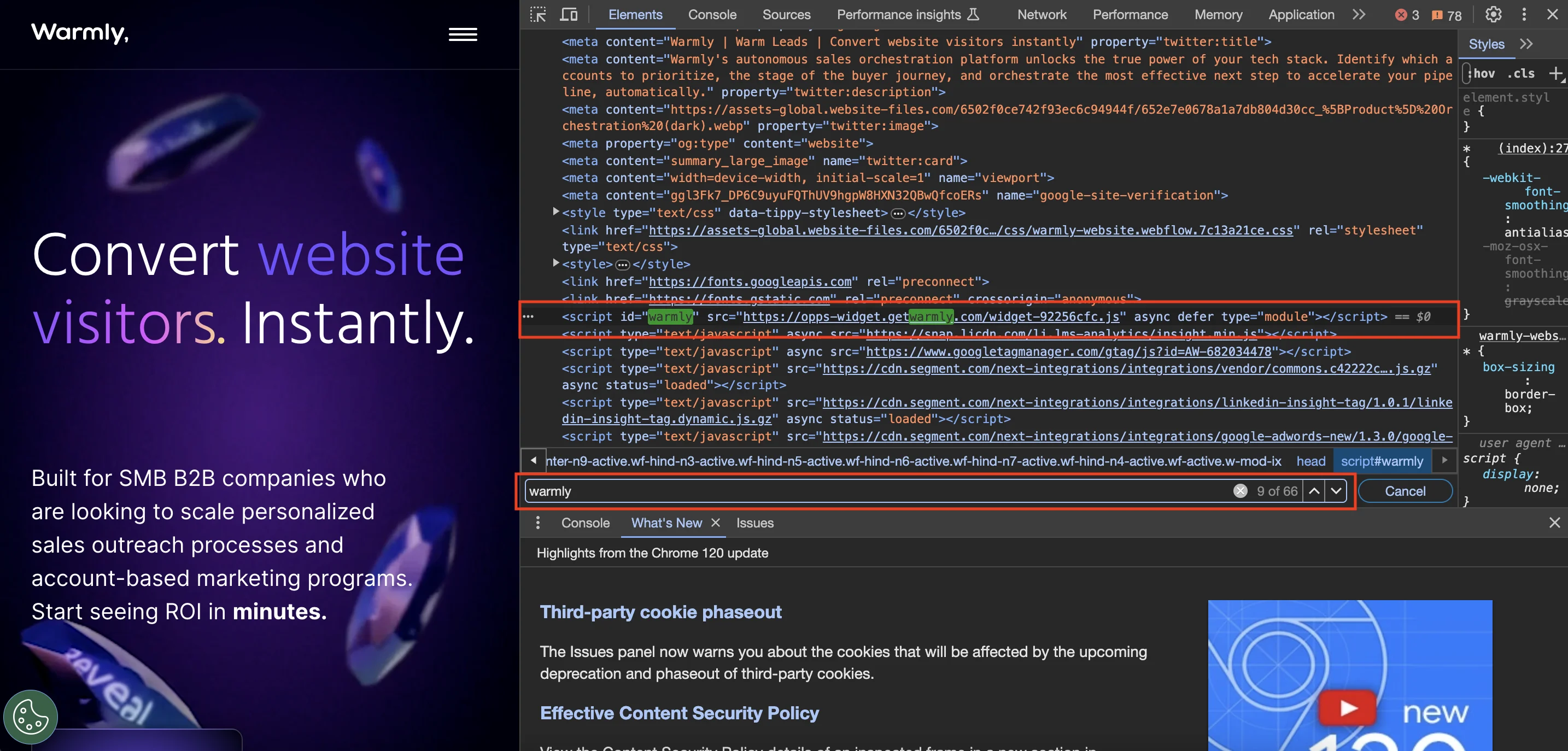Screen dimensions: 1568x751
Task: Toggle the .cls classes button
Action: coord(1520,73)
